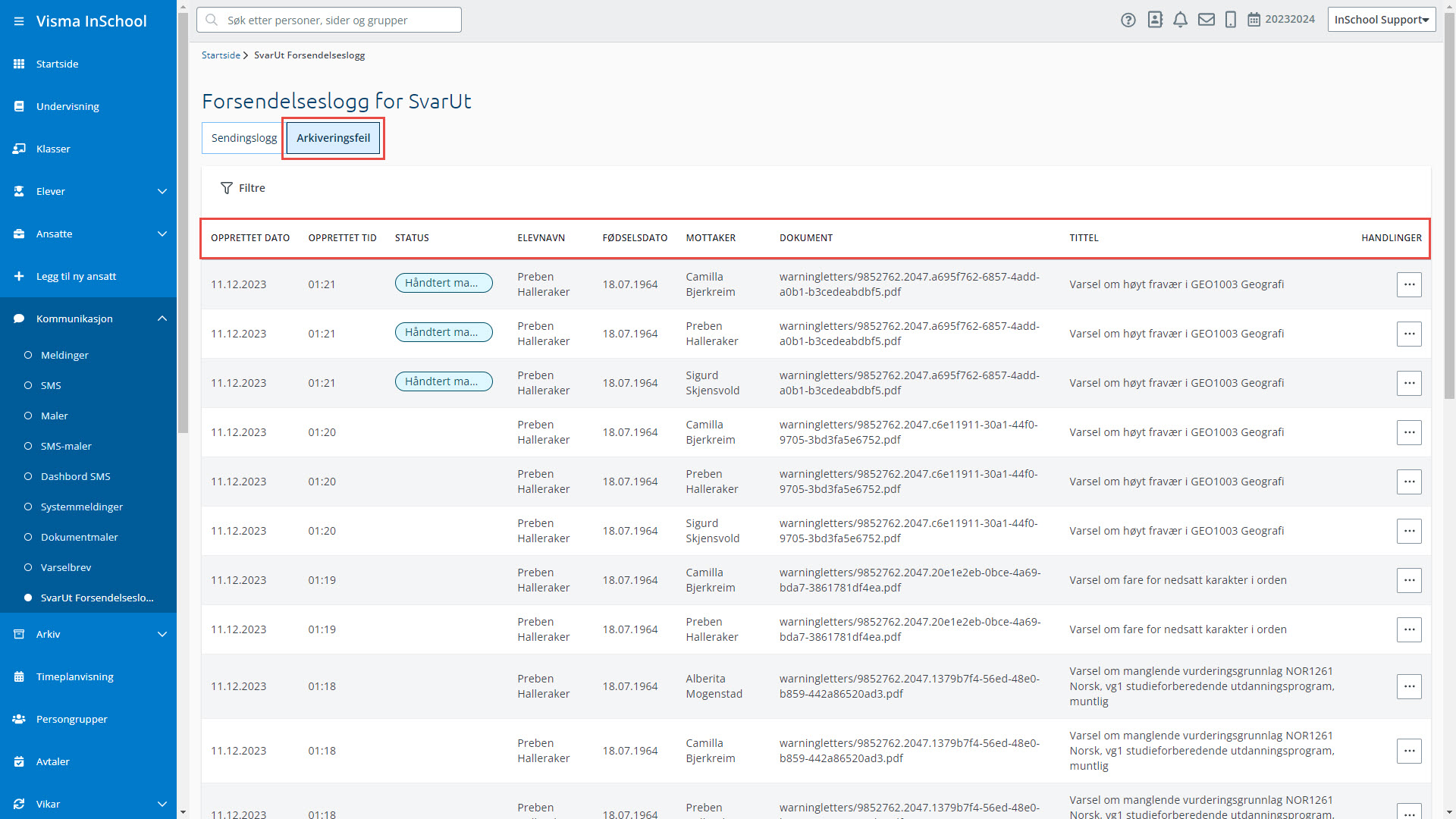Click the Persongrupper people icon
The width and height of the screenshot is (1456, 819).
(x=19, y=719)
